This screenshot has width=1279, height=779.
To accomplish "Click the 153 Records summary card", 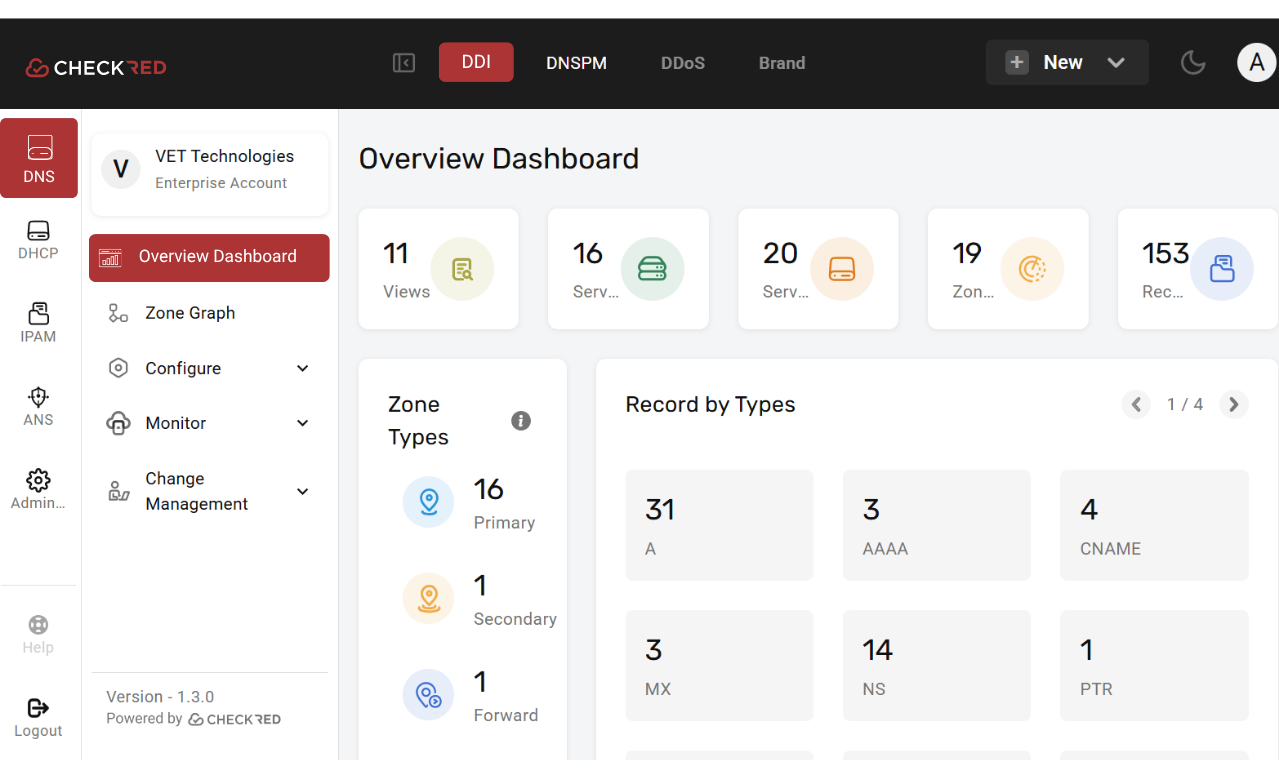I will pos(1197,269).
